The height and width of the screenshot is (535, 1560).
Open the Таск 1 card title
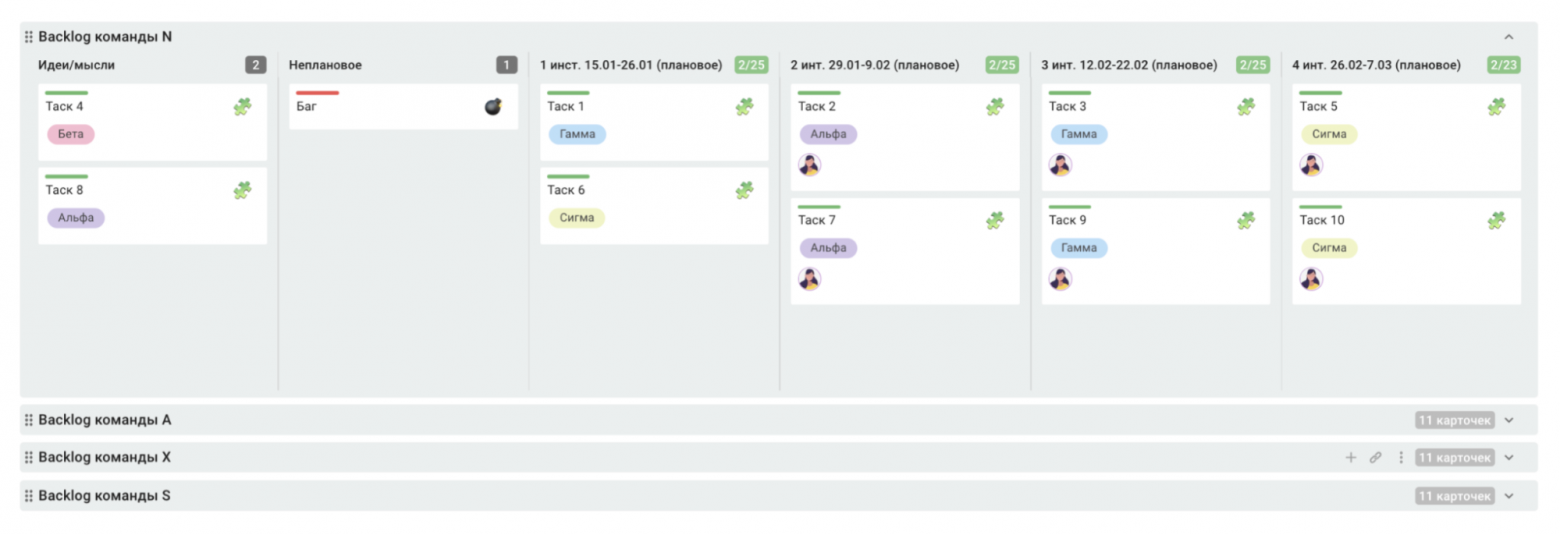pos(566,106)
